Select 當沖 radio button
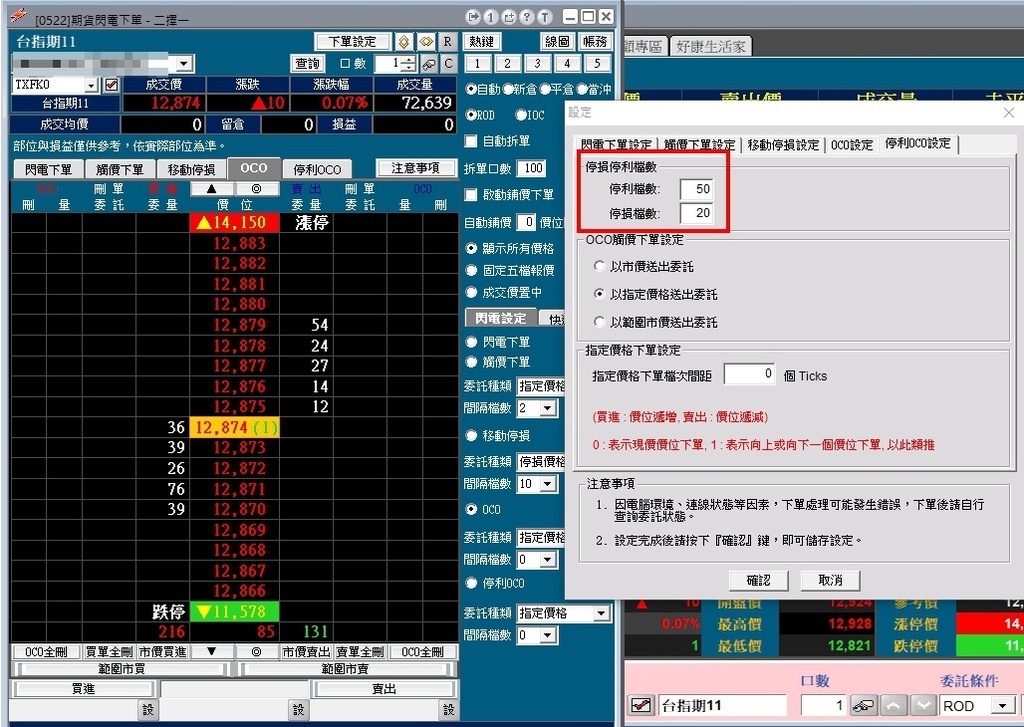Image resolution: width=1024 pixels, height=727 pixels. pos(581,89)
